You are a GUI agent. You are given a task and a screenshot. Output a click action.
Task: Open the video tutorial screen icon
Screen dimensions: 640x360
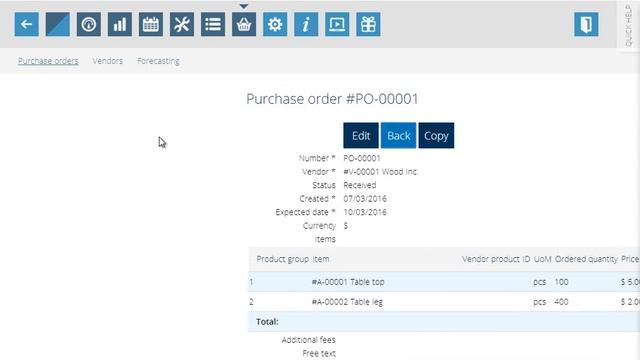(337, 24)
